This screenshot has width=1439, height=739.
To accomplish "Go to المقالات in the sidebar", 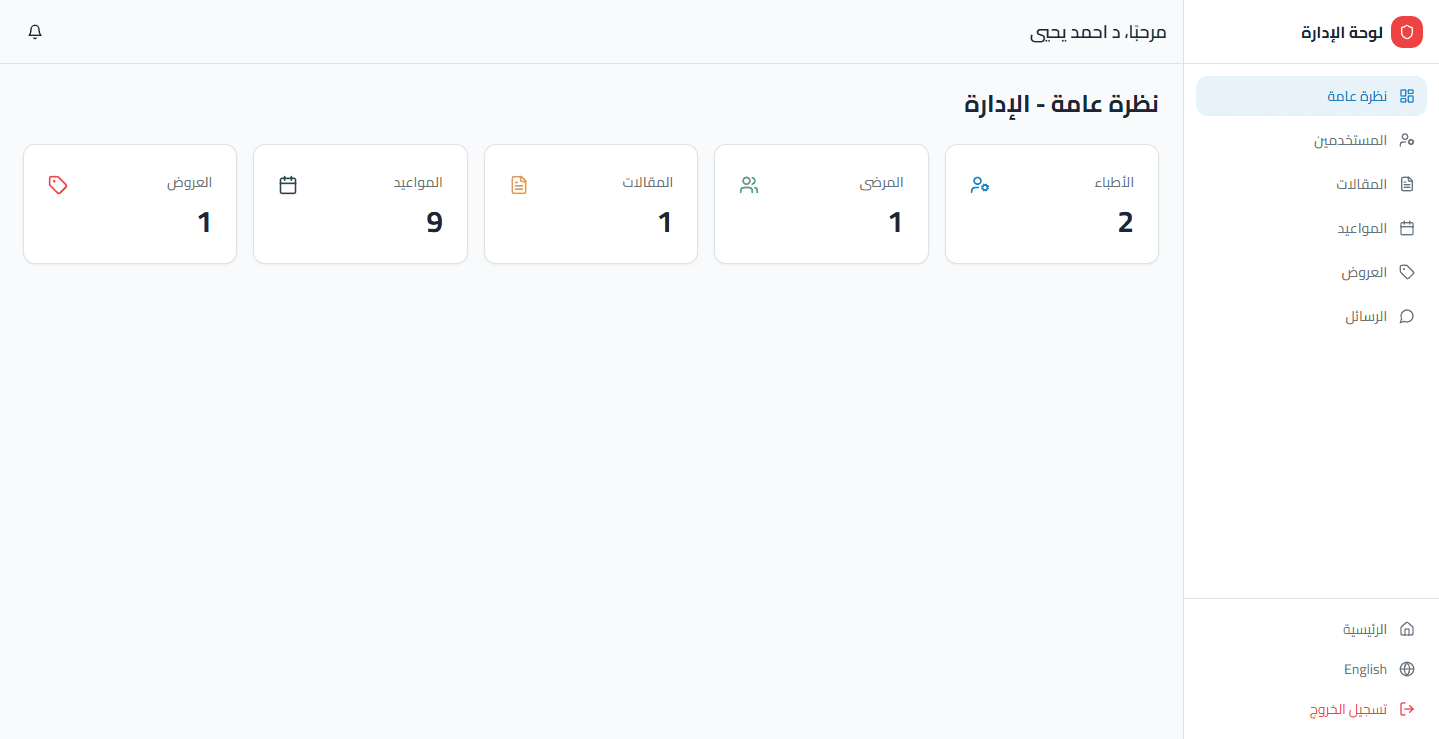I will 1311,184.
